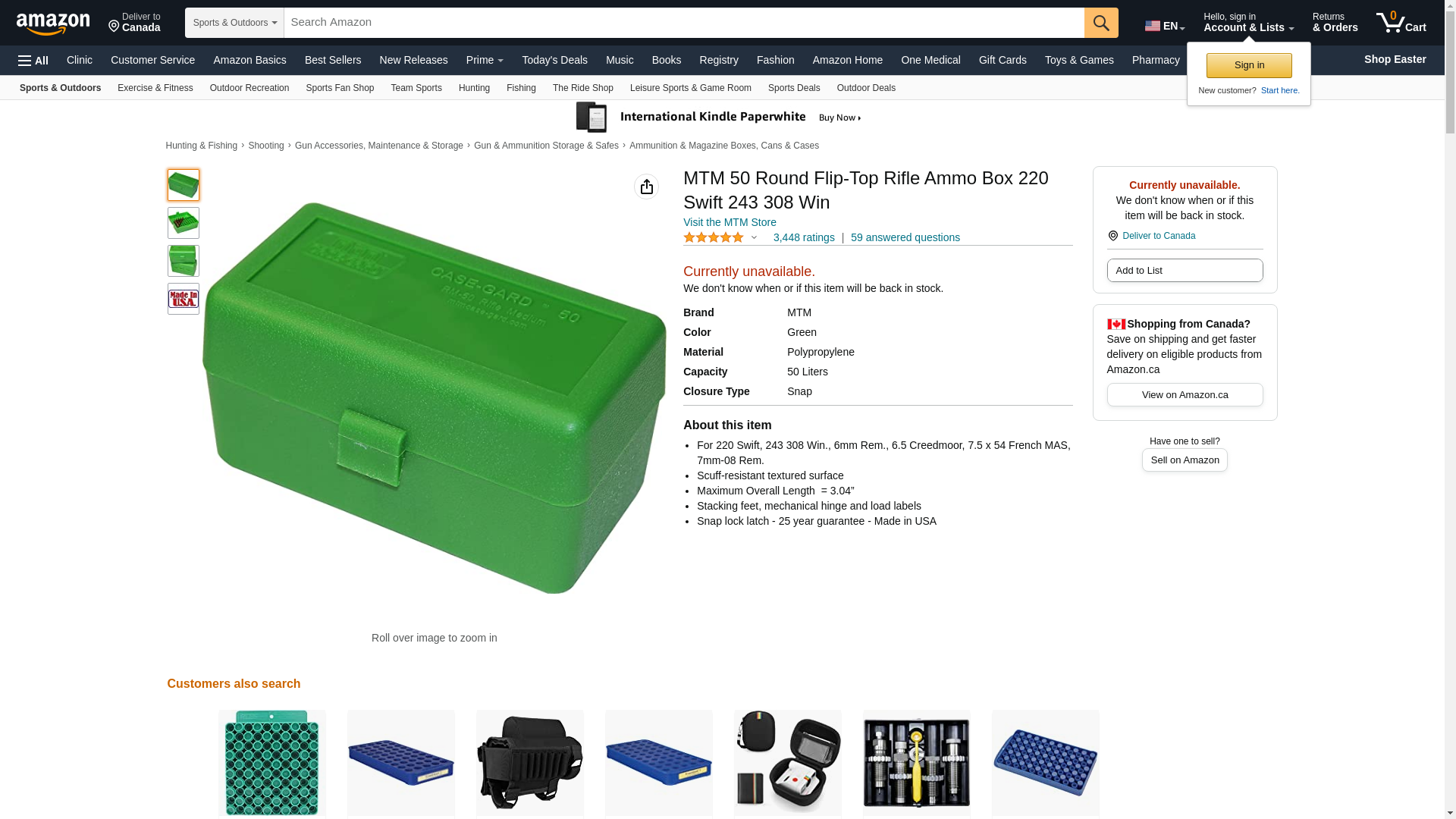
Task: Open the All hamburger menu
Action: (33, 60)
